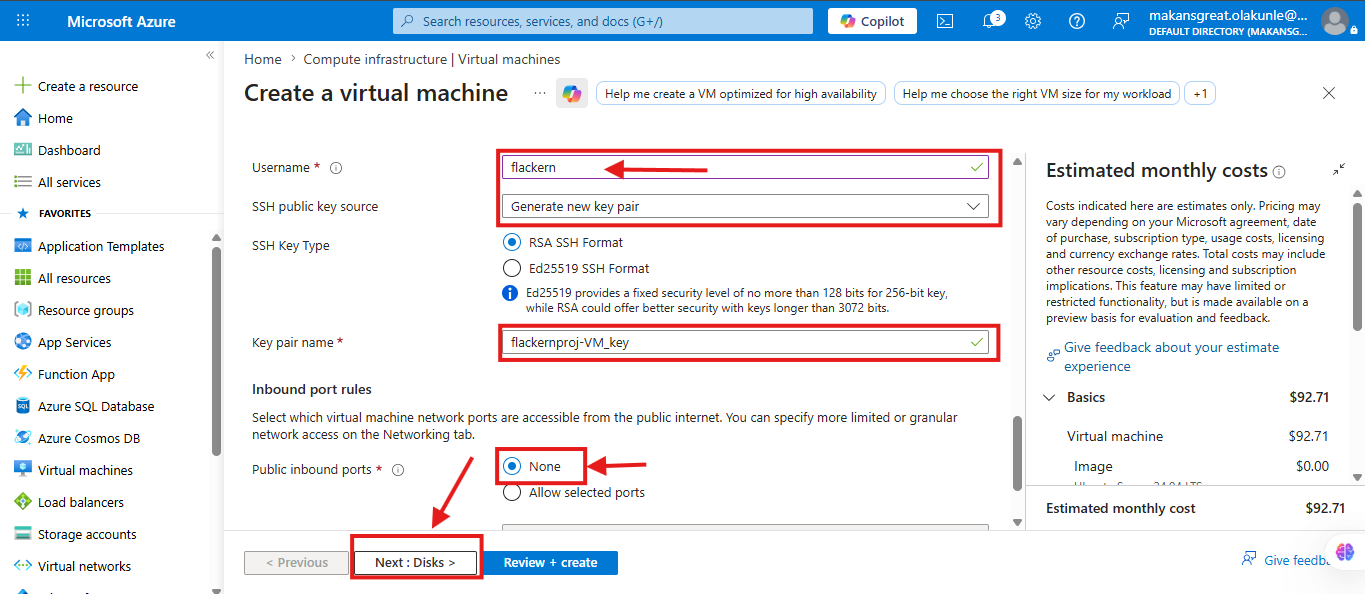Collapse the left sidebar with the chevron

210,55
